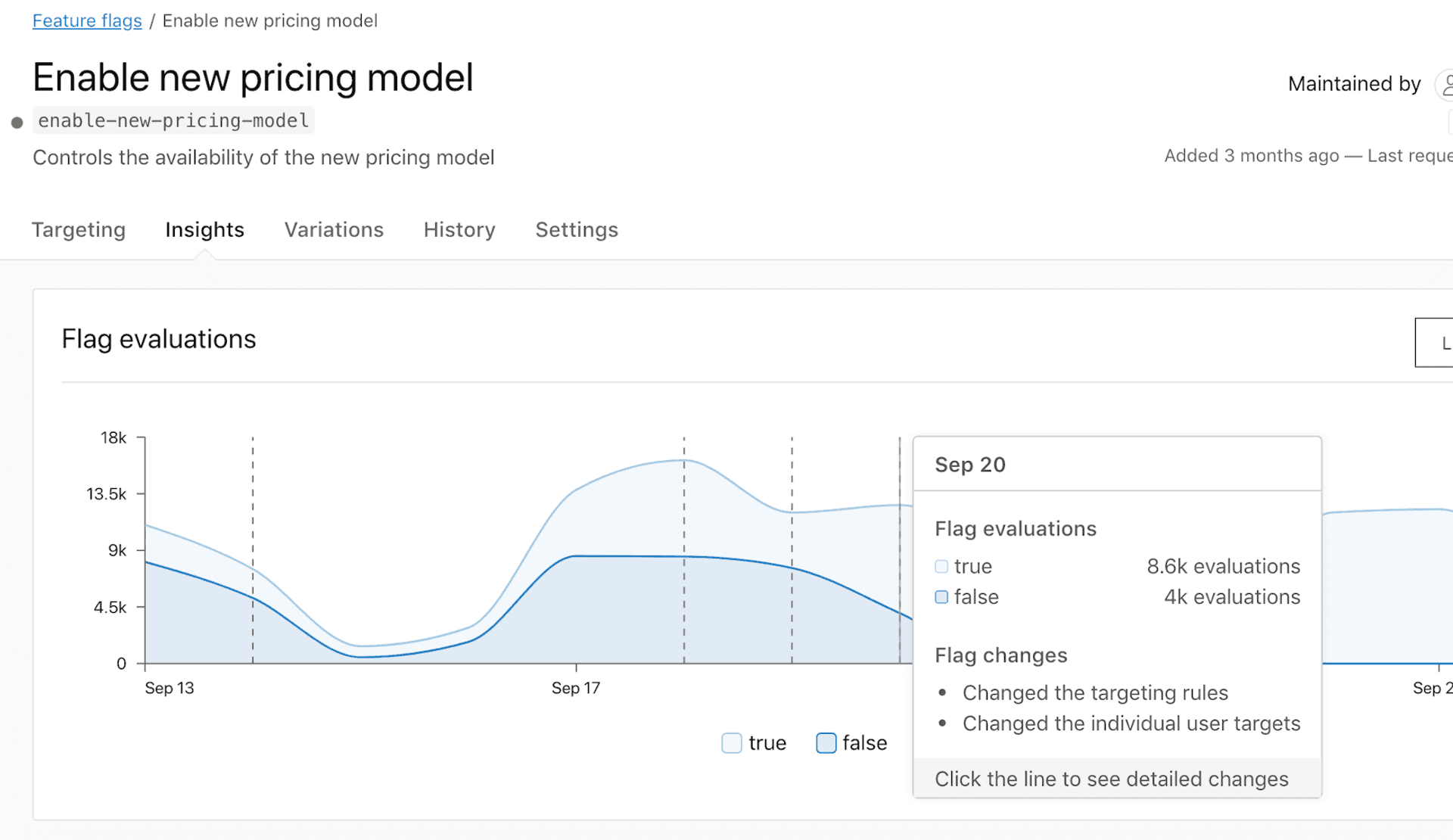Screen dimensions: 1453x840
Task: Click the true swatch icon in tooltip
Action: point(941,565)
